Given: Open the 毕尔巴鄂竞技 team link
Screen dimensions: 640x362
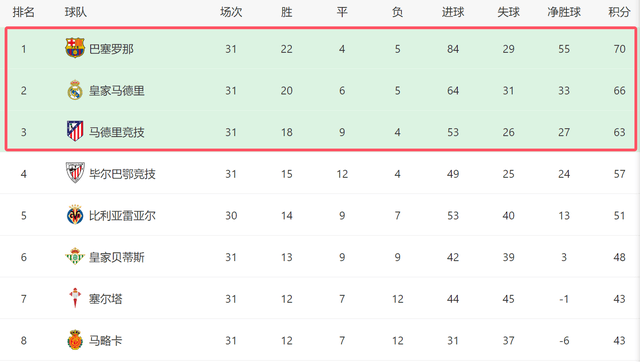Looking at the screenshot, I should click(x=122, y=174).
